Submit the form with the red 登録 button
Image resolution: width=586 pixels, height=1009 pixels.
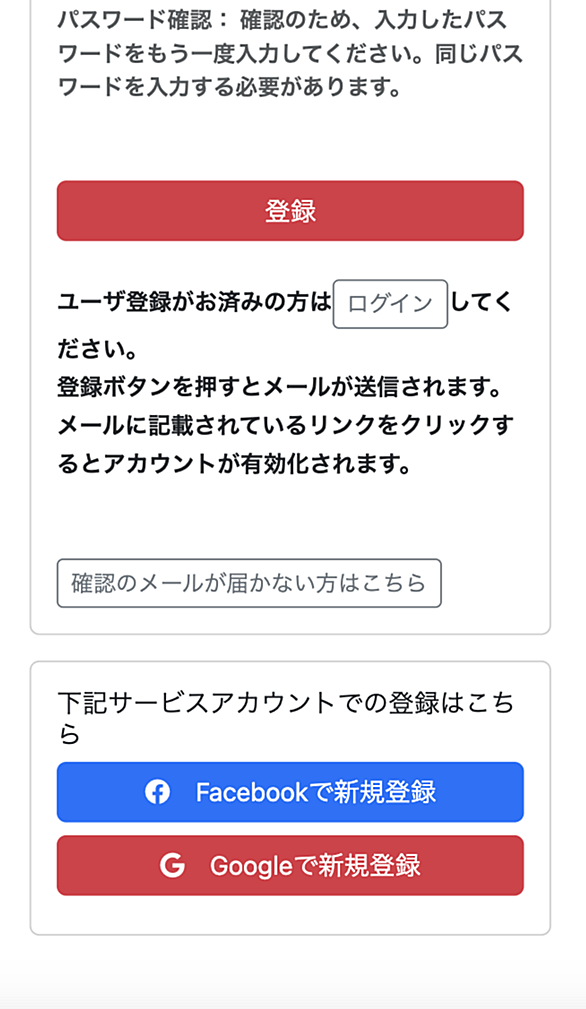coord(290,211)
